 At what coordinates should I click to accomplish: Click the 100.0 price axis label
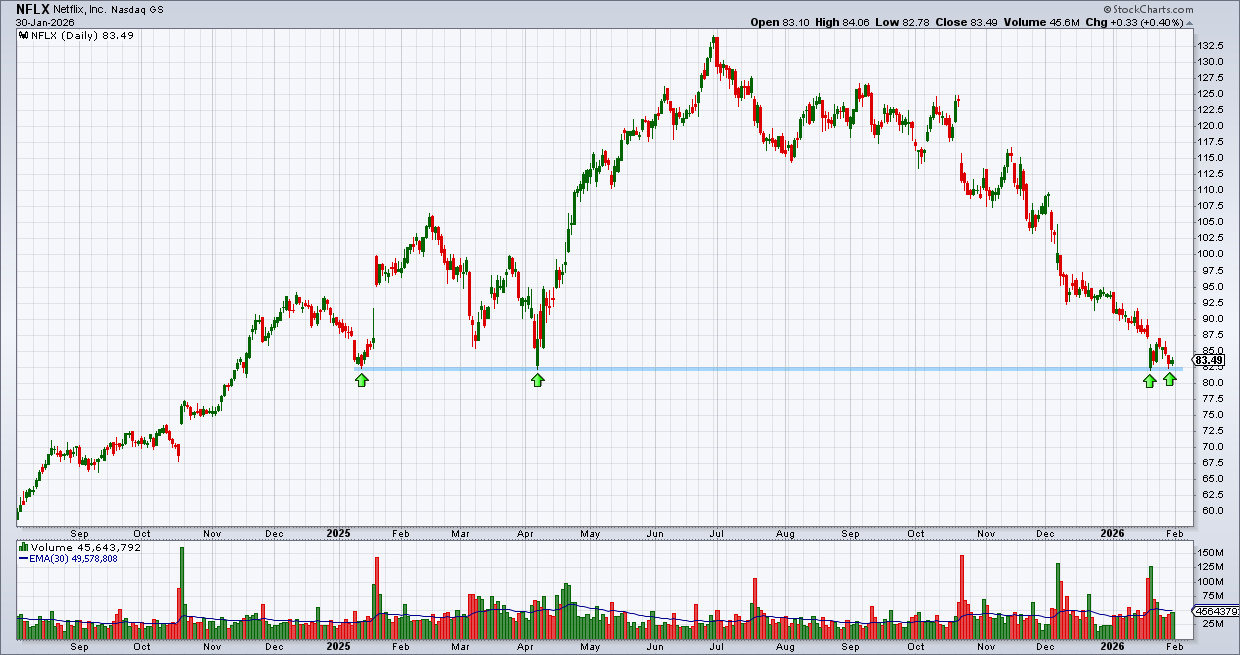1210,254
